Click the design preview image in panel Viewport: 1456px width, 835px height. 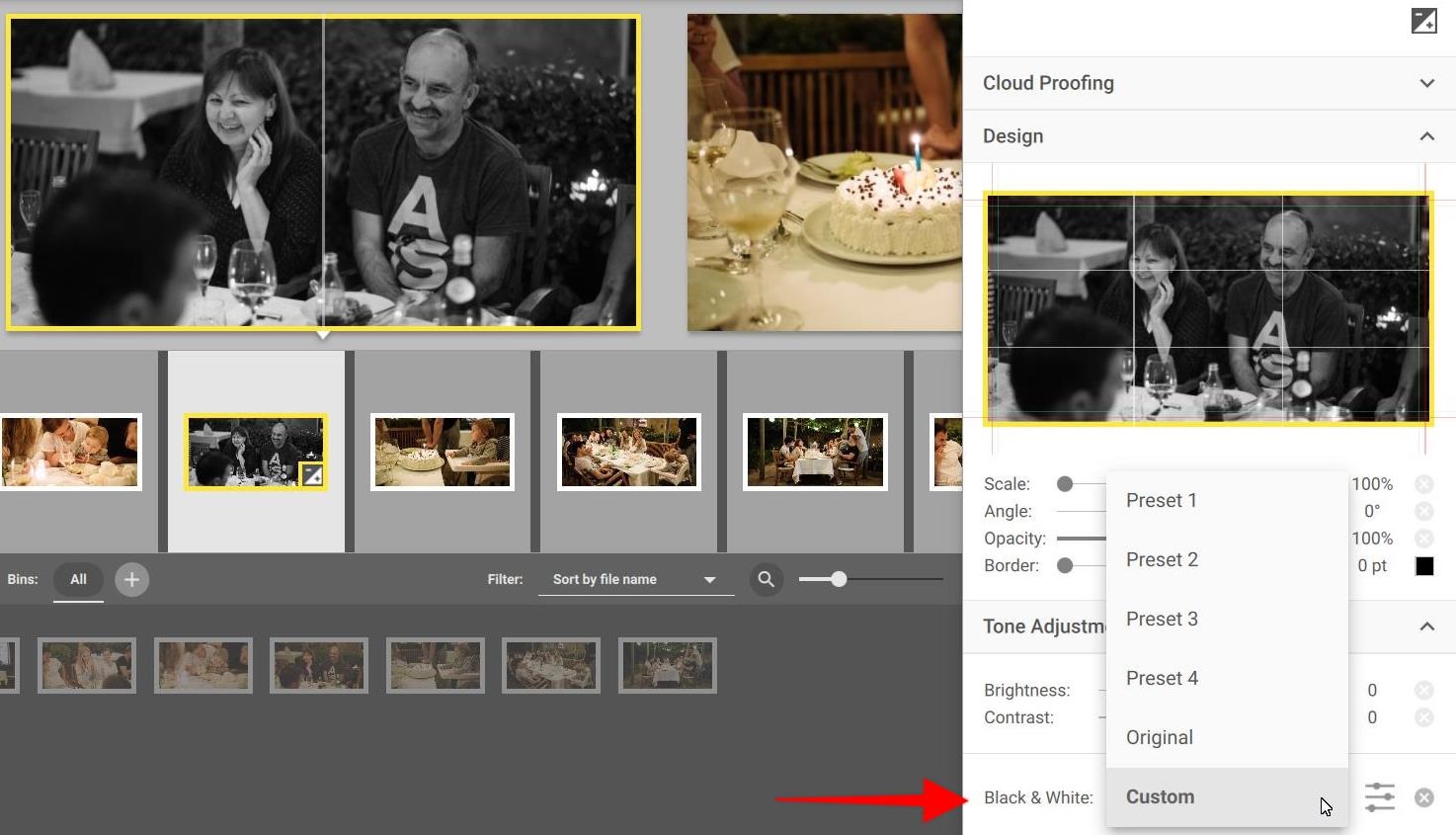point(1208,309)
